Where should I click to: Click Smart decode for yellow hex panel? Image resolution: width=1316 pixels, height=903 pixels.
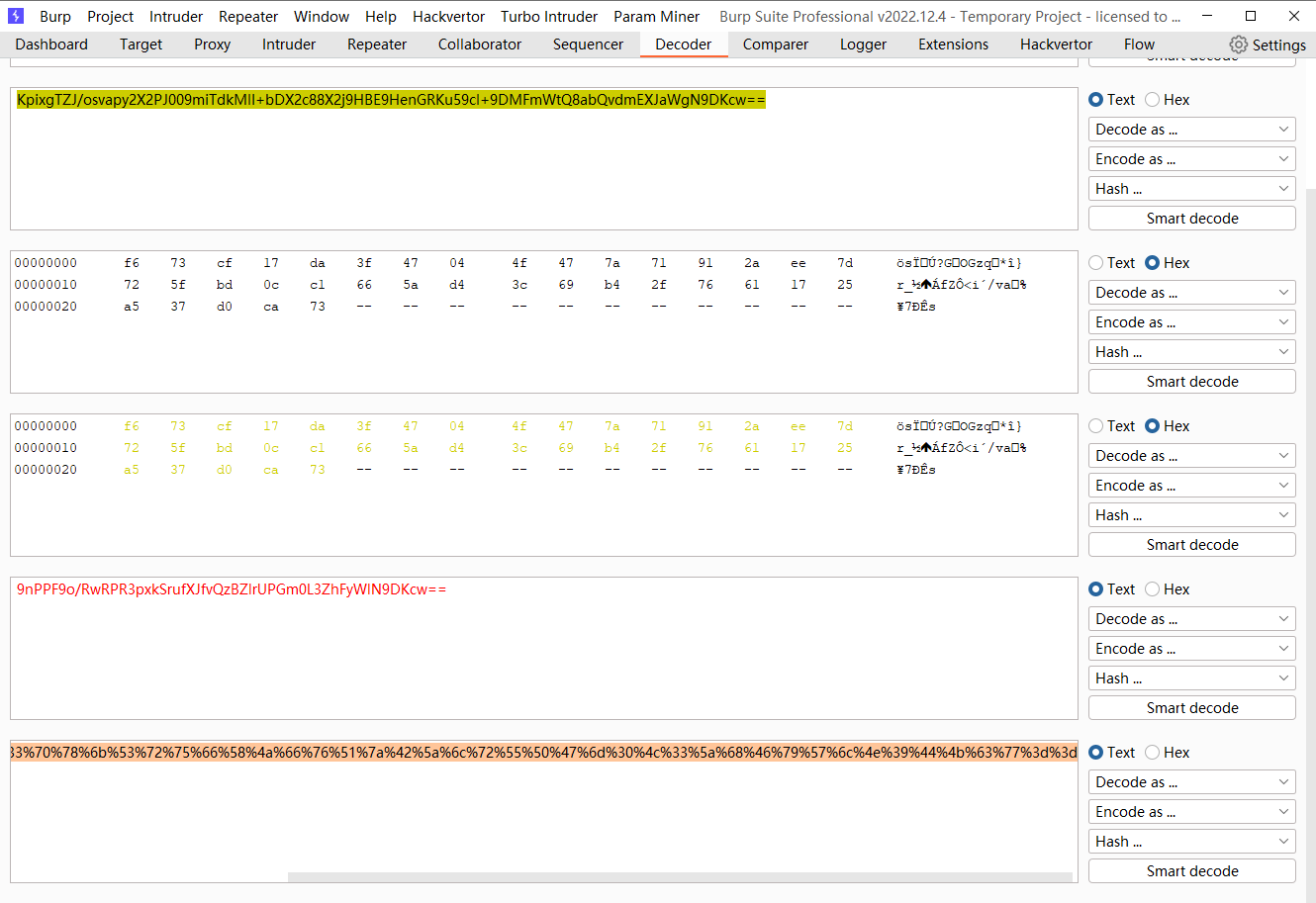1192,545
